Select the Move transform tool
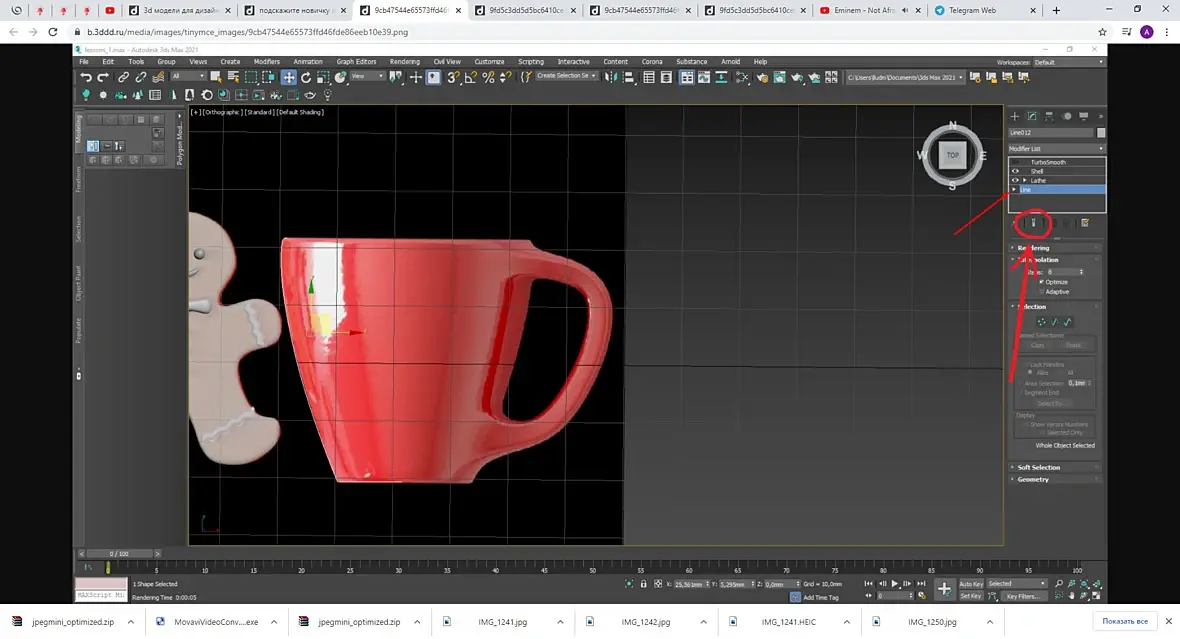Viewport: 1180px width, 639px height. pos(288,77)
